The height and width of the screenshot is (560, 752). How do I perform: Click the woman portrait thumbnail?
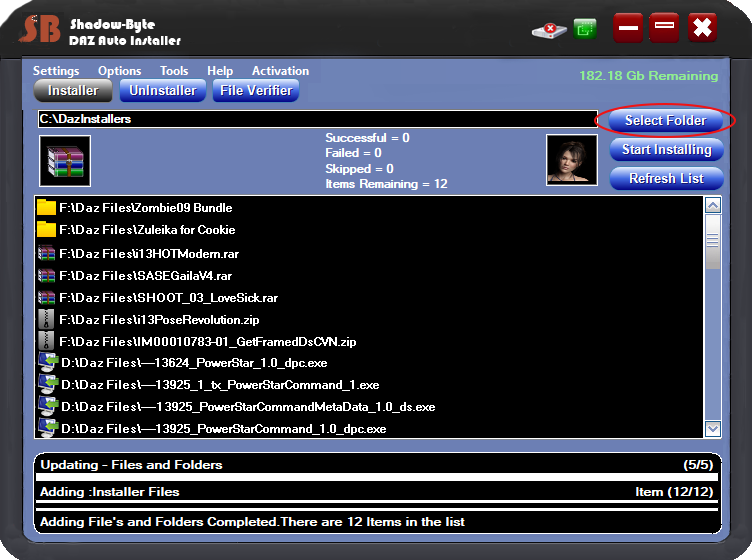pos(572,160)
